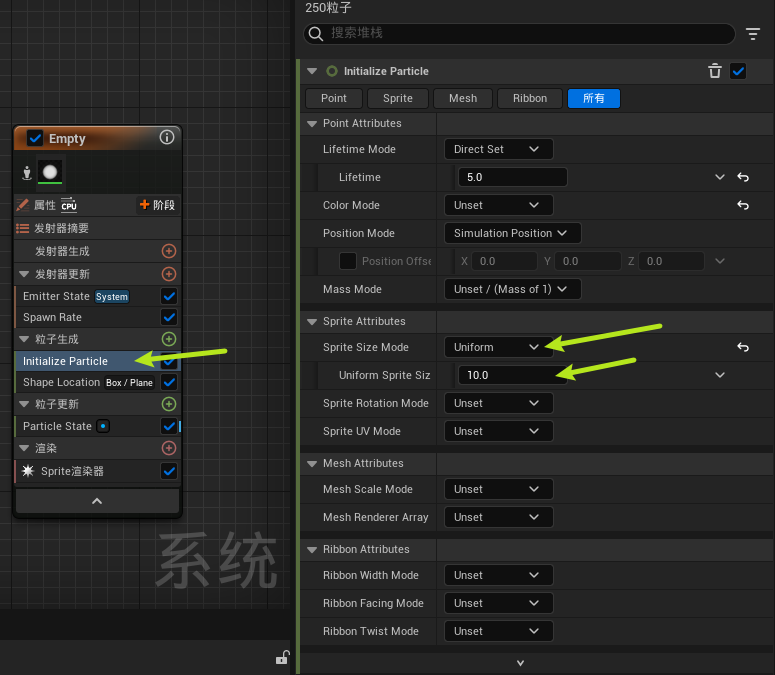Disable the Spawn Rate module checkbox
Viewport: 775px width, 675px height.
[x=169, y=317]
